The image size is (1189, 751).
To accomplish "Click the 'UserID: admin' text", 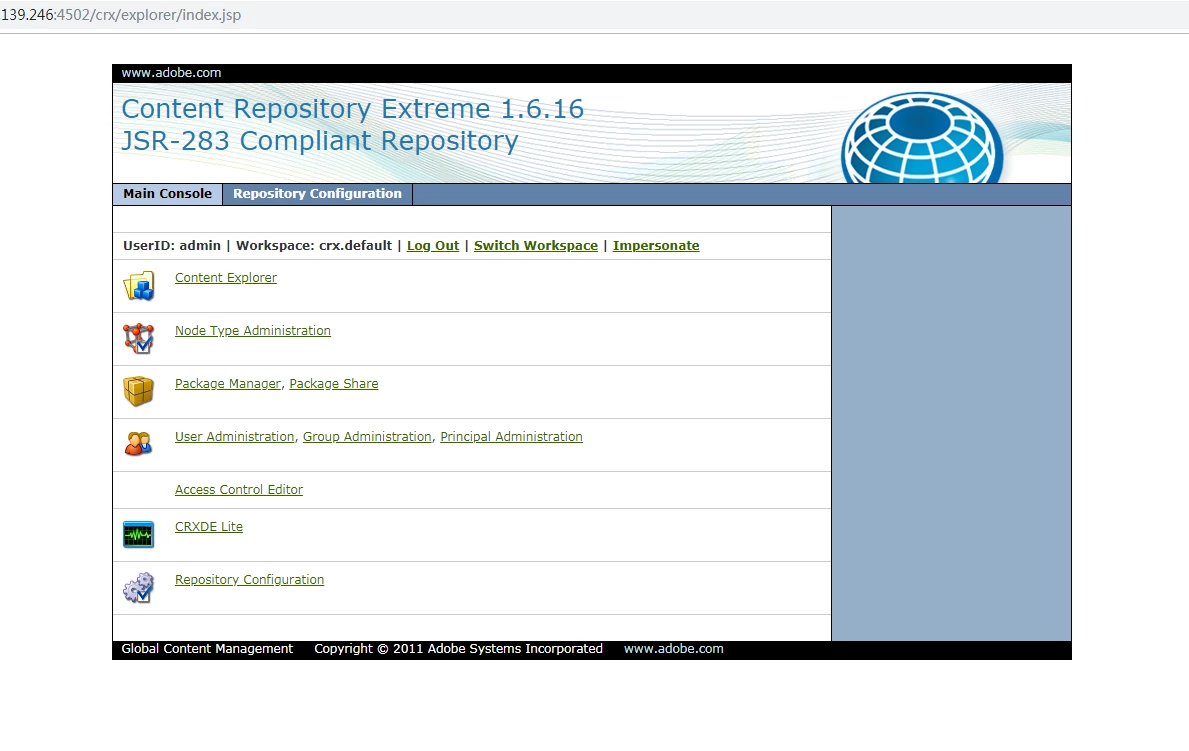I will click(172, 246).
